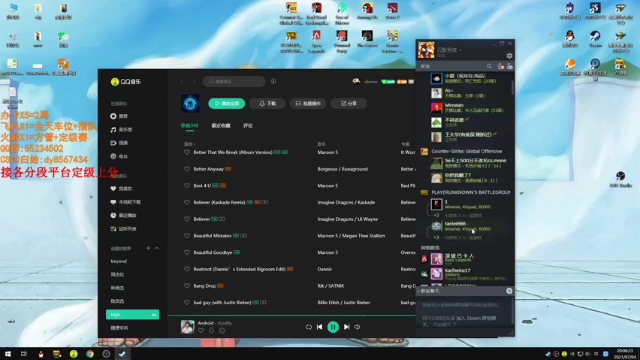Viewport: 640px width, 360px height.
Task: Click artist Billie Eilish / Justin Bieber
Action: point(344,302)
